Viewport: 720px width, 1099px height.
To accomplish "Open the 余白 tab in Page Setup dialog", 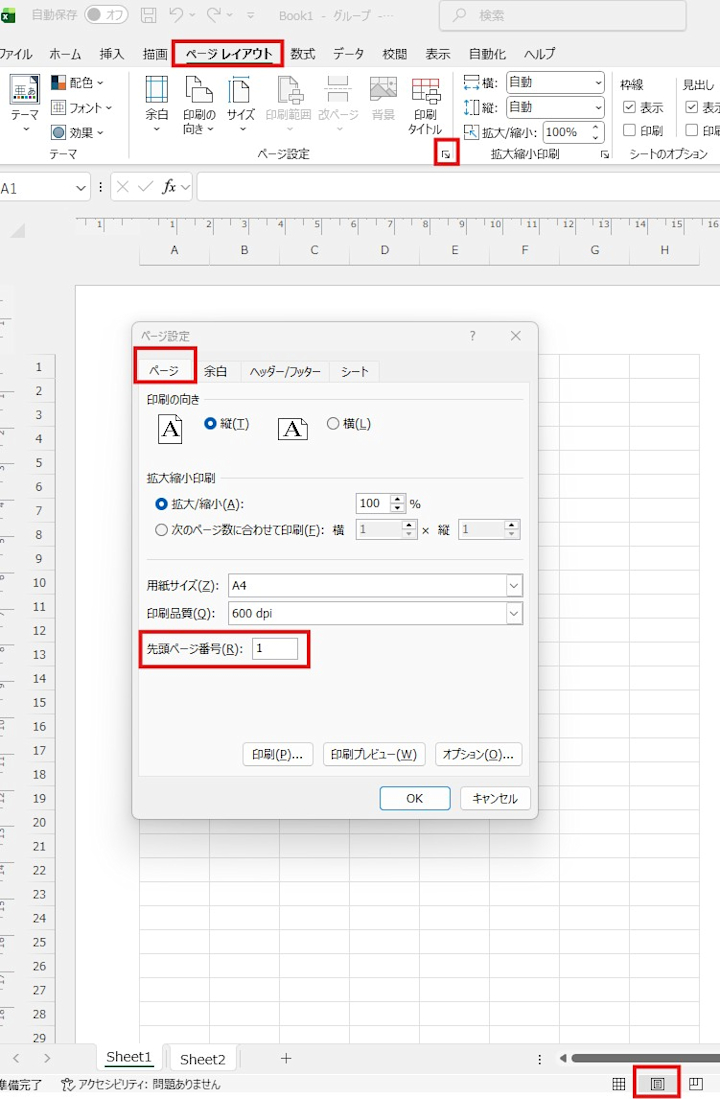I will (x=215, y=371).
